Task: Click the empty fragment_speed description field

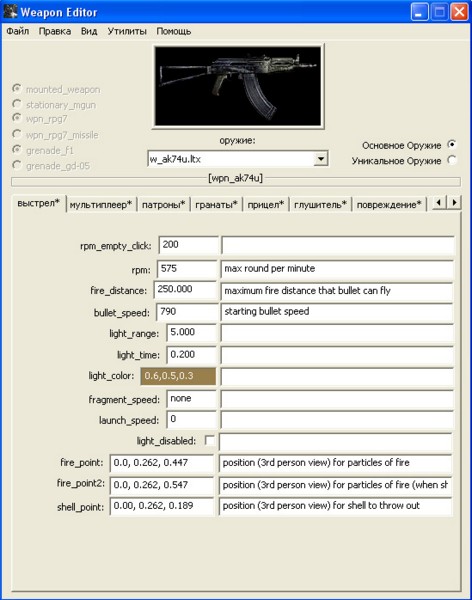Action: tap(337, 399)
